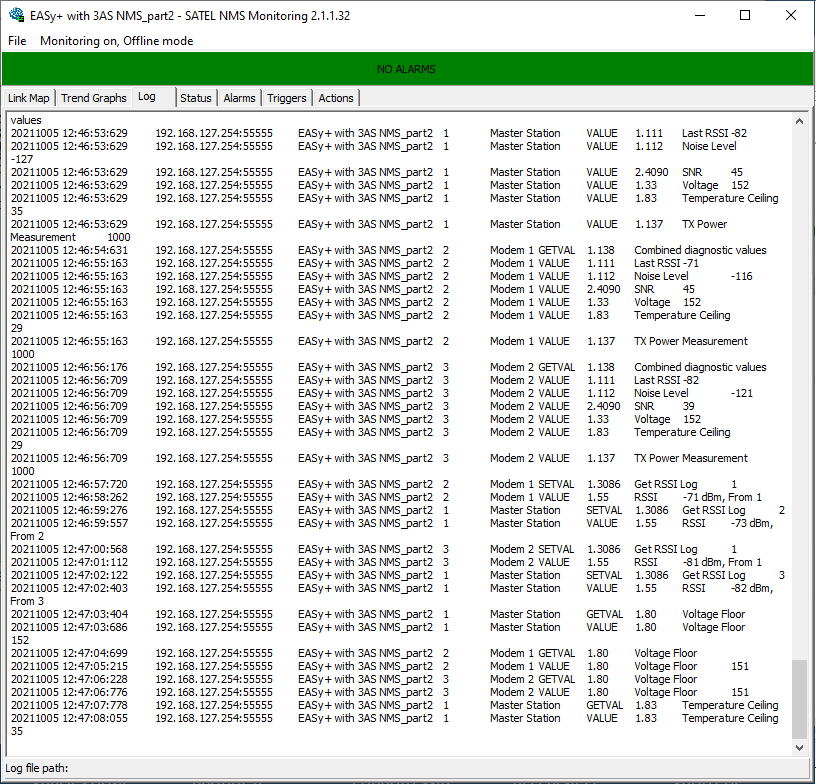816x784 pixels.
Task: Switch to the Link Map tab
Action: click(x=29, y=98)
